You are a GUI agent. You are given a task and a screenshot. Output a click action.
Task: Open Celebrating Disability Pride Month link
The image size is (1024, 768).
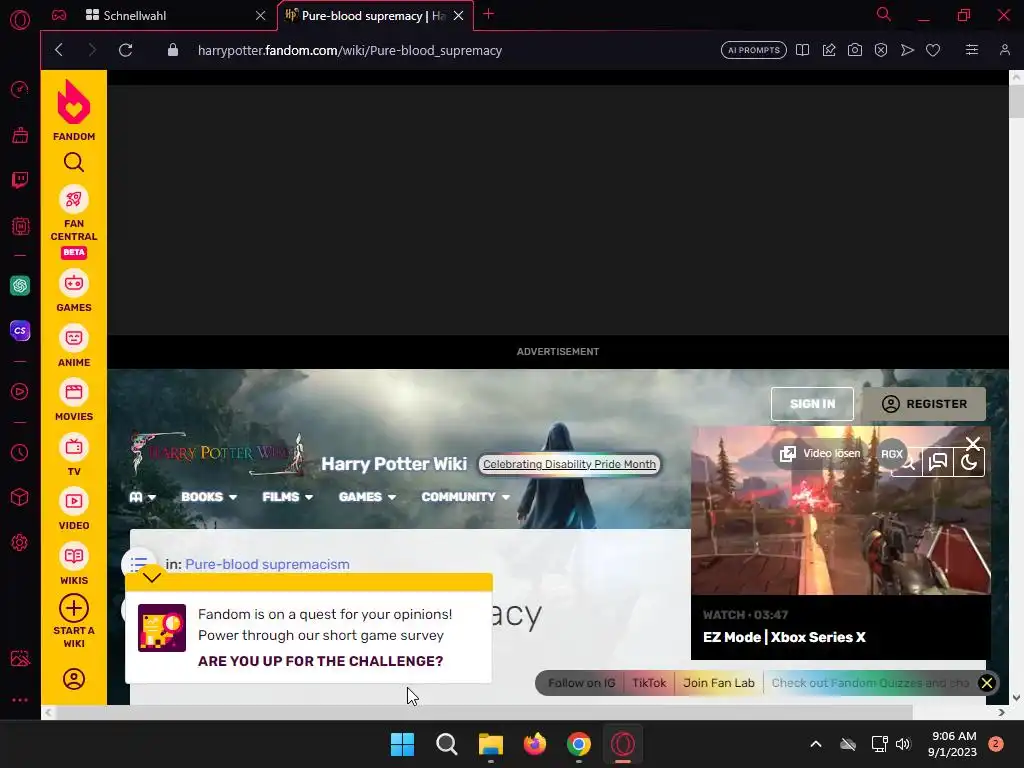pyautogui.click(x=569, y=464)
